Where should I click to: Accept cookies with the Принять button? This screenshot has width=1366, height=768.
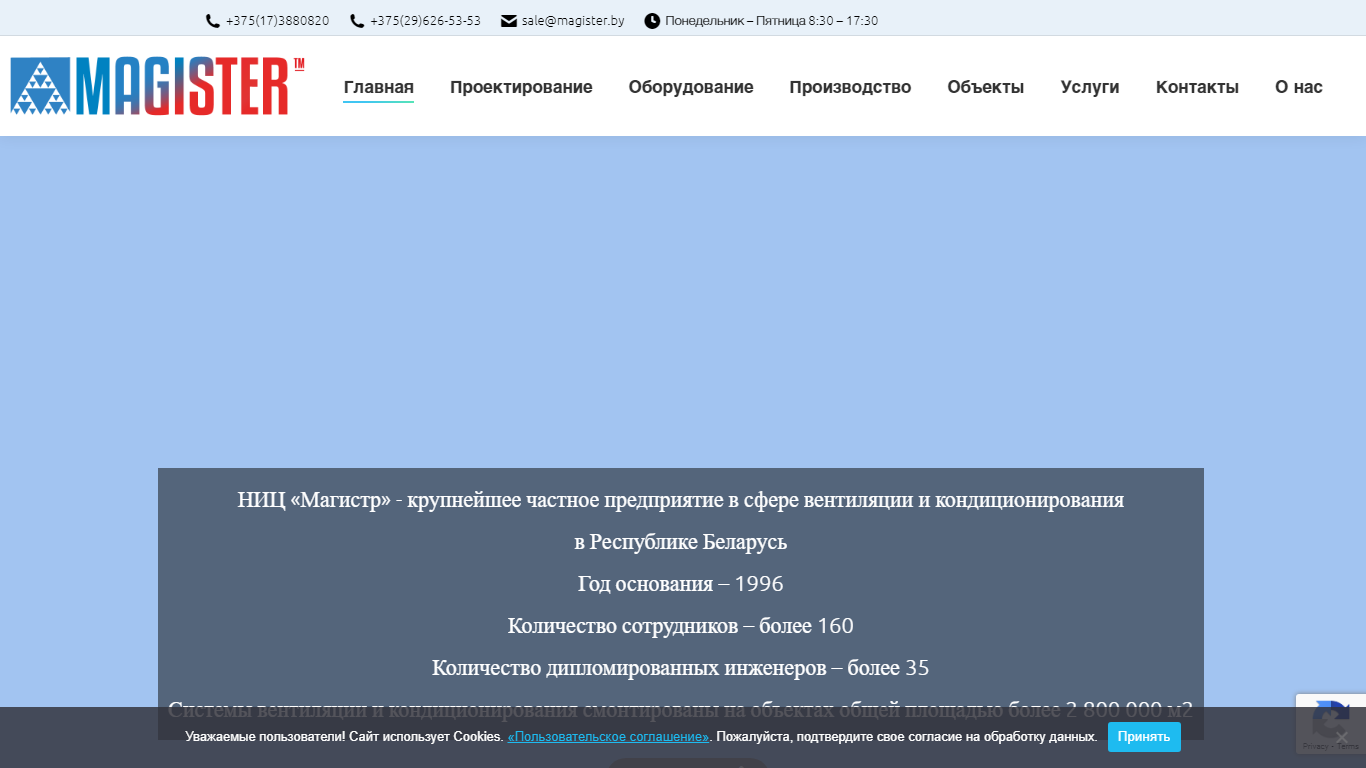tap(1144, 737)
